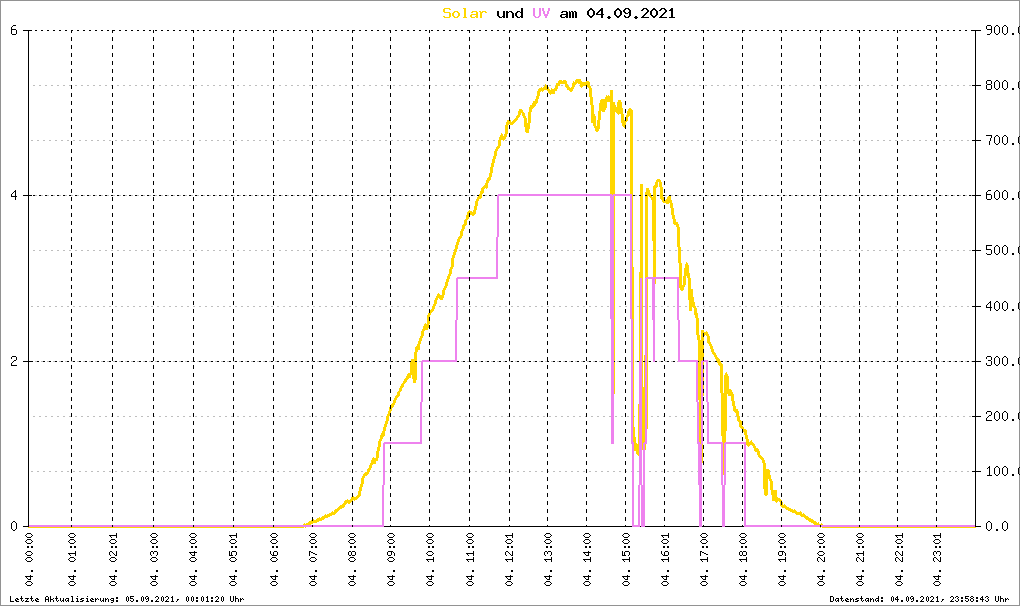
Task: Click the time label '04. 05:01'
Action: (234, 560)
